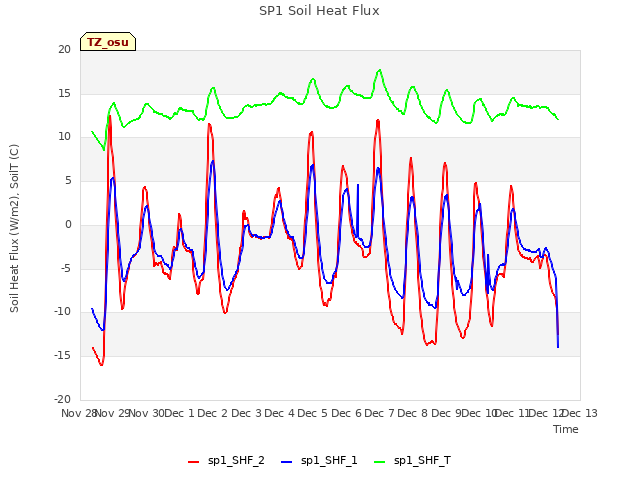Click the TZ_osu annotation label
This screenshot has width=640, height=480.
click(x=108, y=42)
